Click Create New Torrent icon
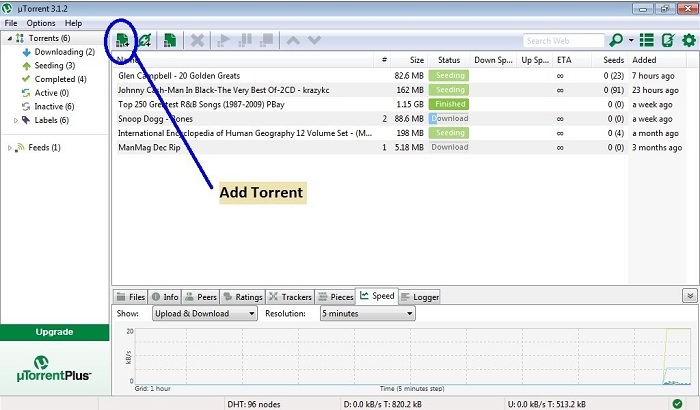The image size is (700, 410). pyautogui.click(x=170, y=40)
